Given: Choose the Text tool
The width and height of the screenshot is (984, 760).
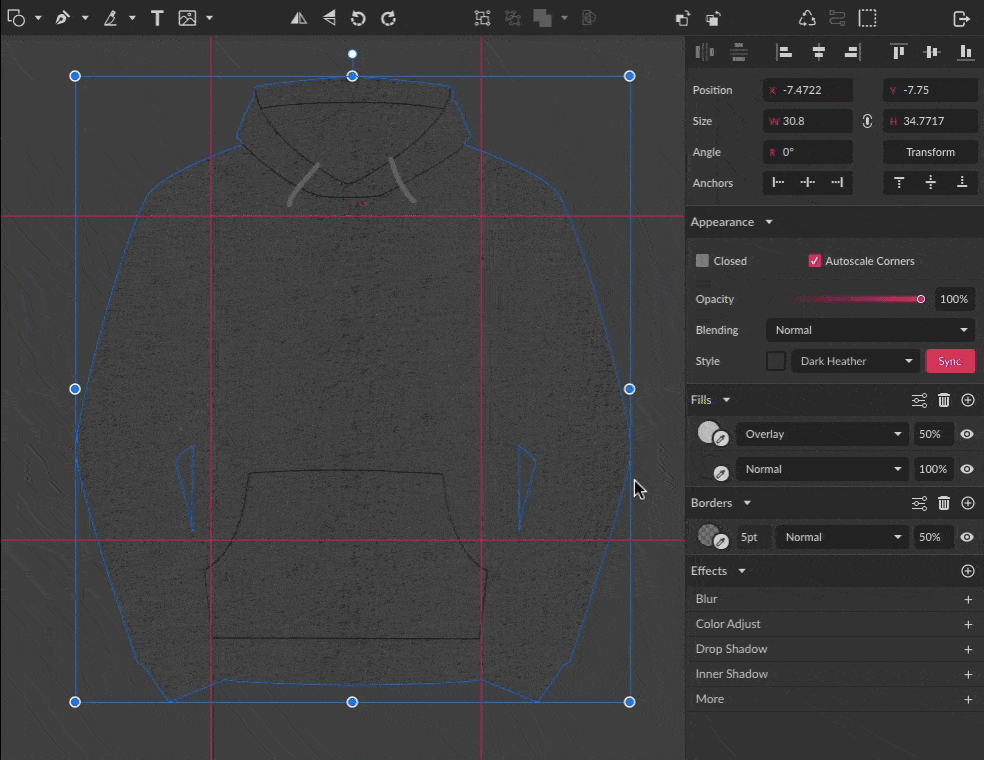Looking at the screenshot, I should tap(157, 18).
